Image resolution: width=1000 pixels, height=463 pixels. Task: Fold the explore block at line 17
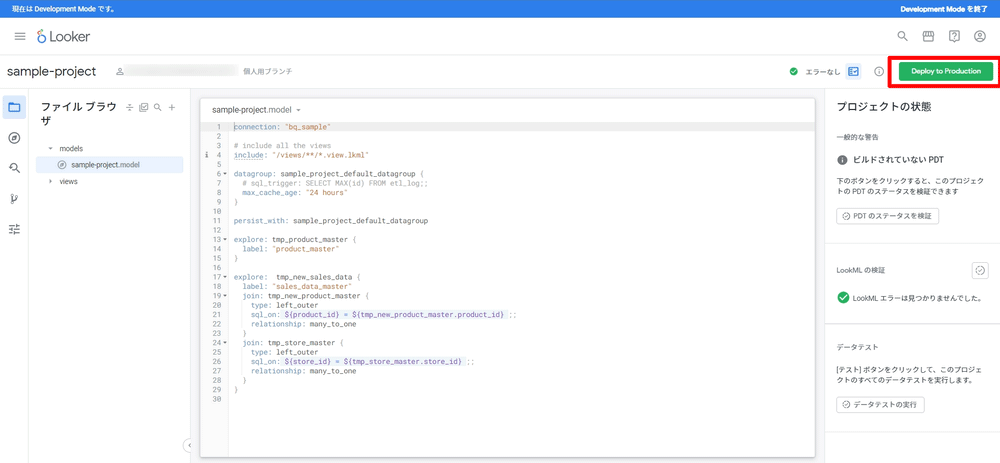click(x=226, y=277)
